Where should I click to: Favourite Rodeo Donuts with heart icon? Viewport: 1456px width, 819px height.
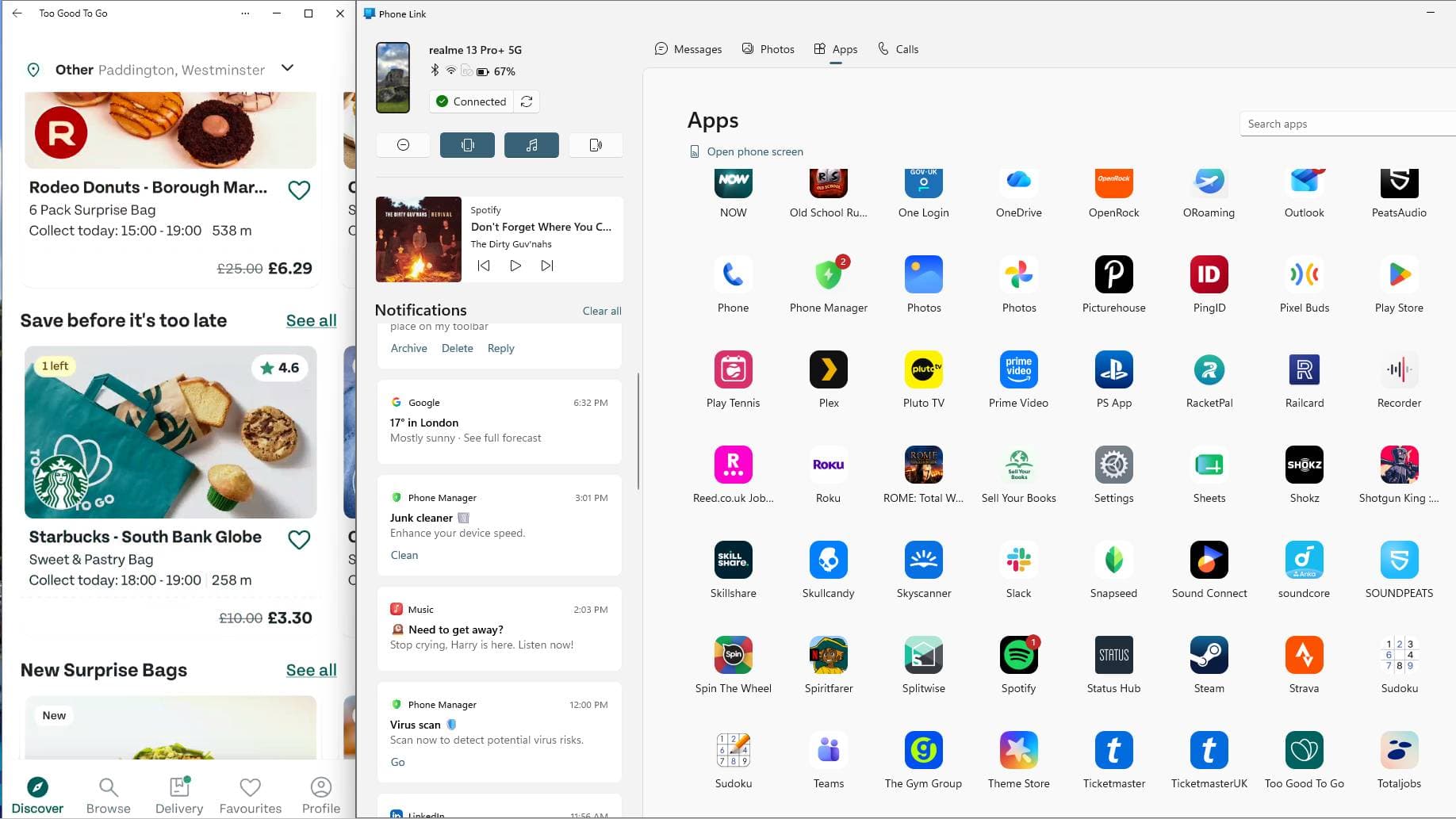tap(299, 190)
